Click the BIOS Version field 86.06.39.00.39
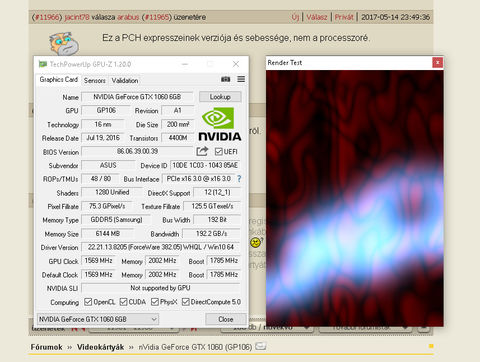 click(137, 151)
